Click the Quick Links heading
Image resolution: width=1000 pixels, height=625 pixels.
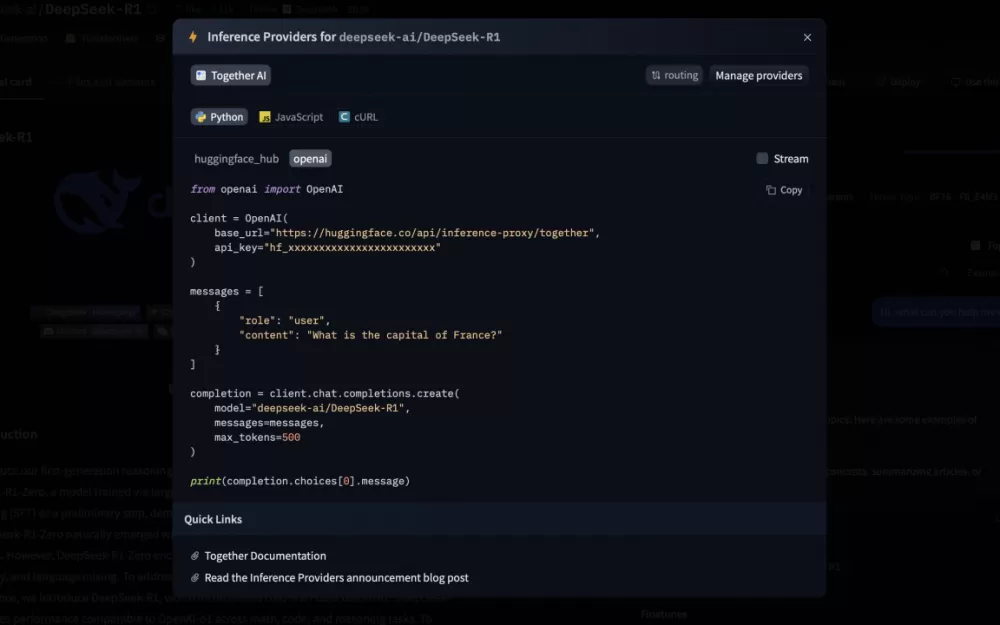pyautogui.click(x=213, y=519)
